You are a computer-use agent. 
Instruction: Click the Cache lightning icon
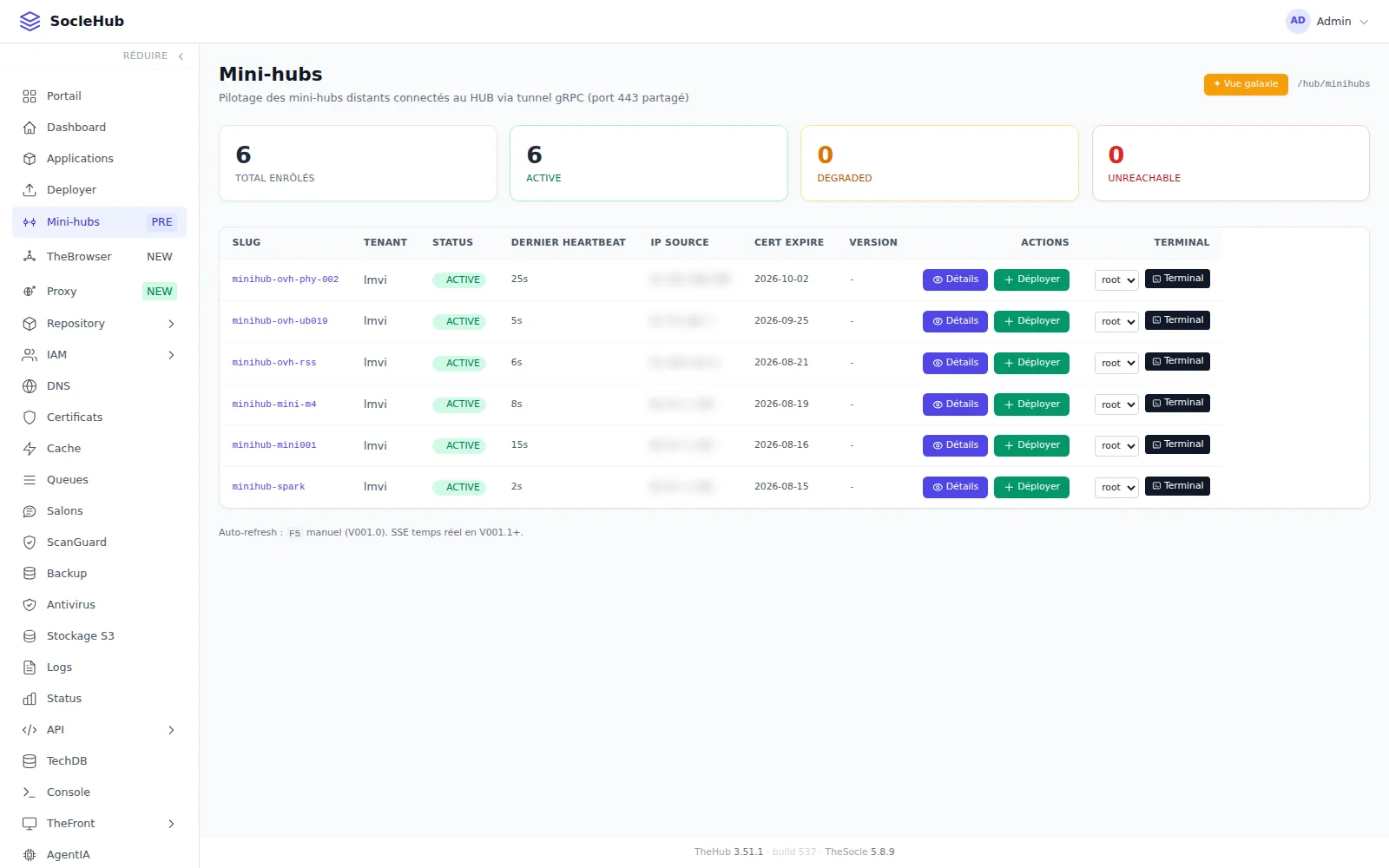(x=30, y=449)
